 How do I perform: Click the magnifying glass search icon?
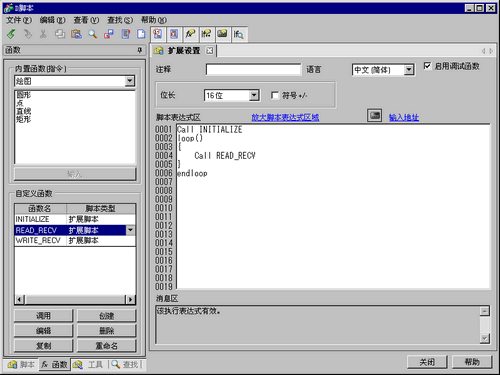pyautogui.click(x=92, y=34)
